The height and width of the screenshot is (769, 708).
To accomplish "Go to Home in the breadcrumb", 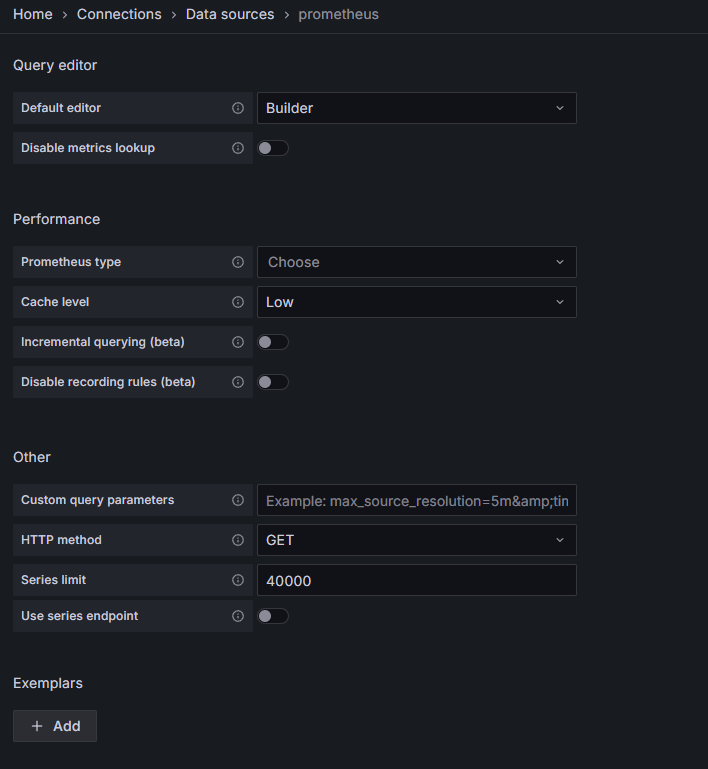I will (x=32, y=14).
